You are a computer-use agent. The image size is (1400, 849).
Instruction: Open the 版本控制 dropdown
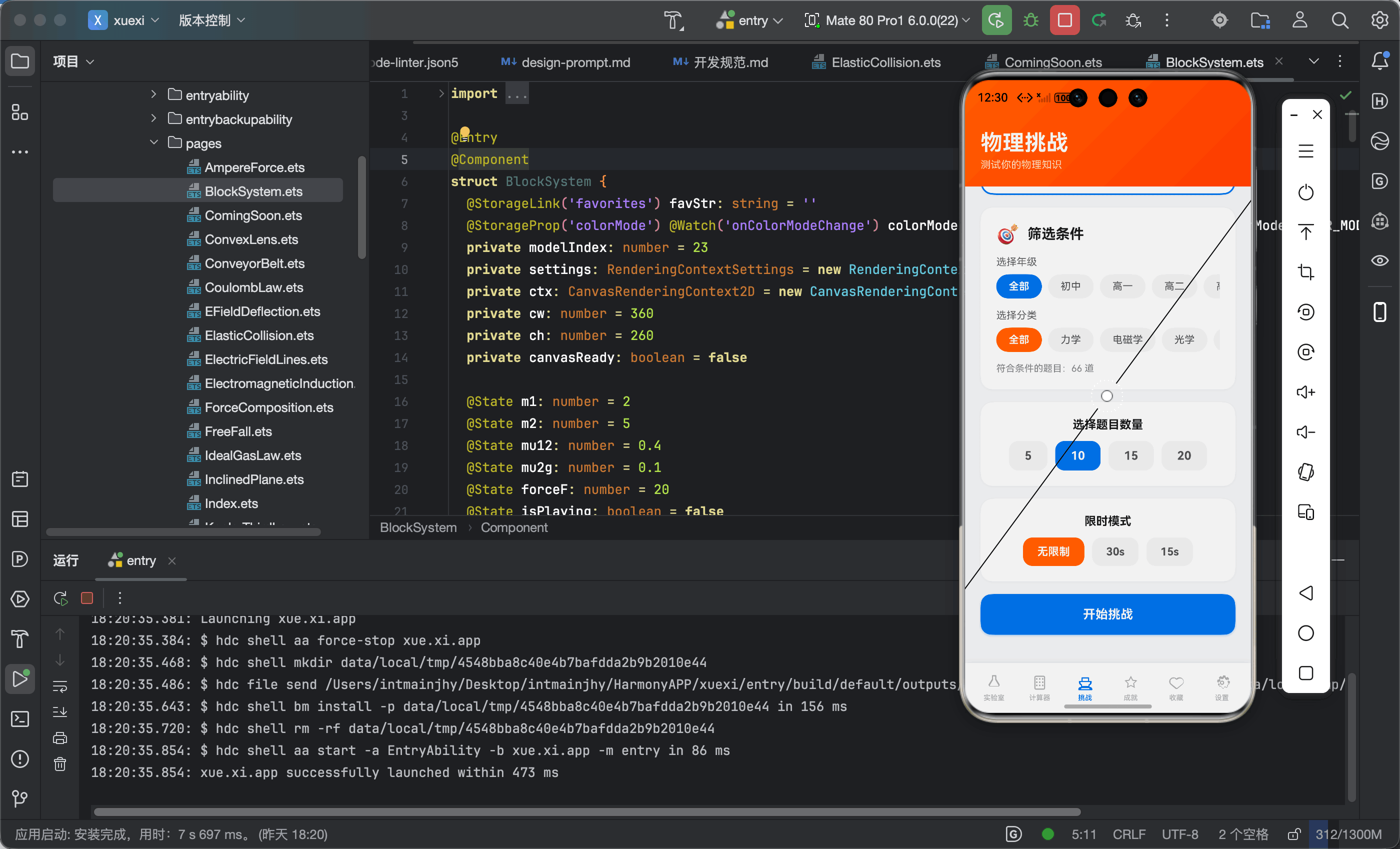click(211, 20)
